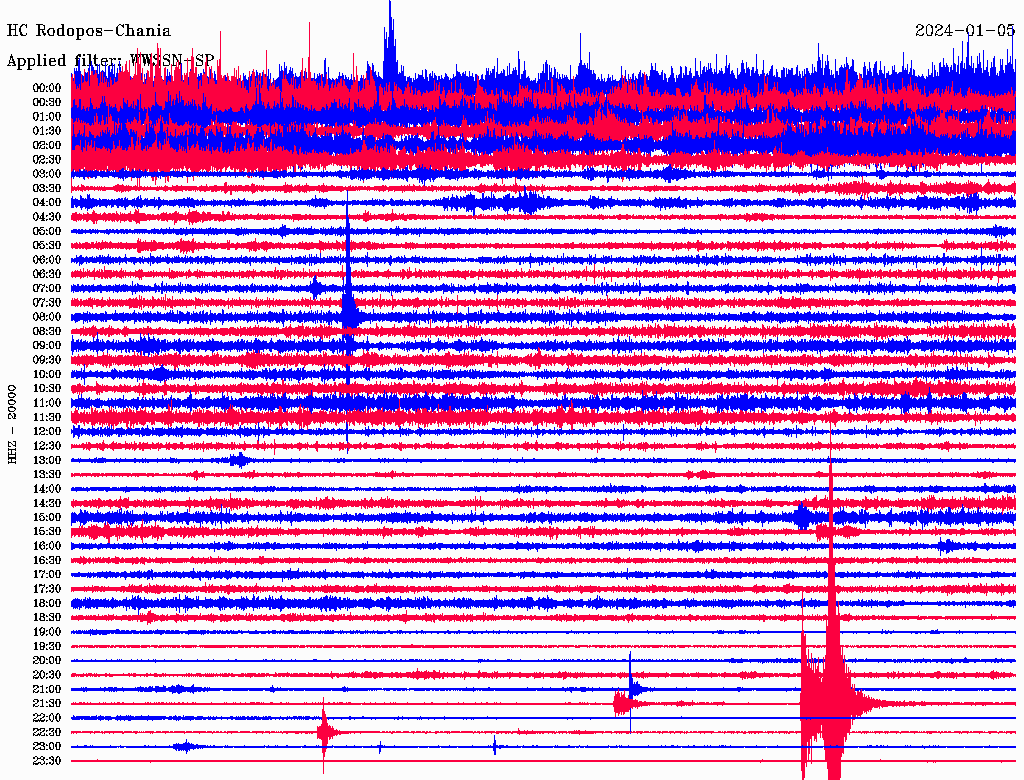Click the 15:00 time label
This screenshot has width=1024, height=780.
point(47,517)
